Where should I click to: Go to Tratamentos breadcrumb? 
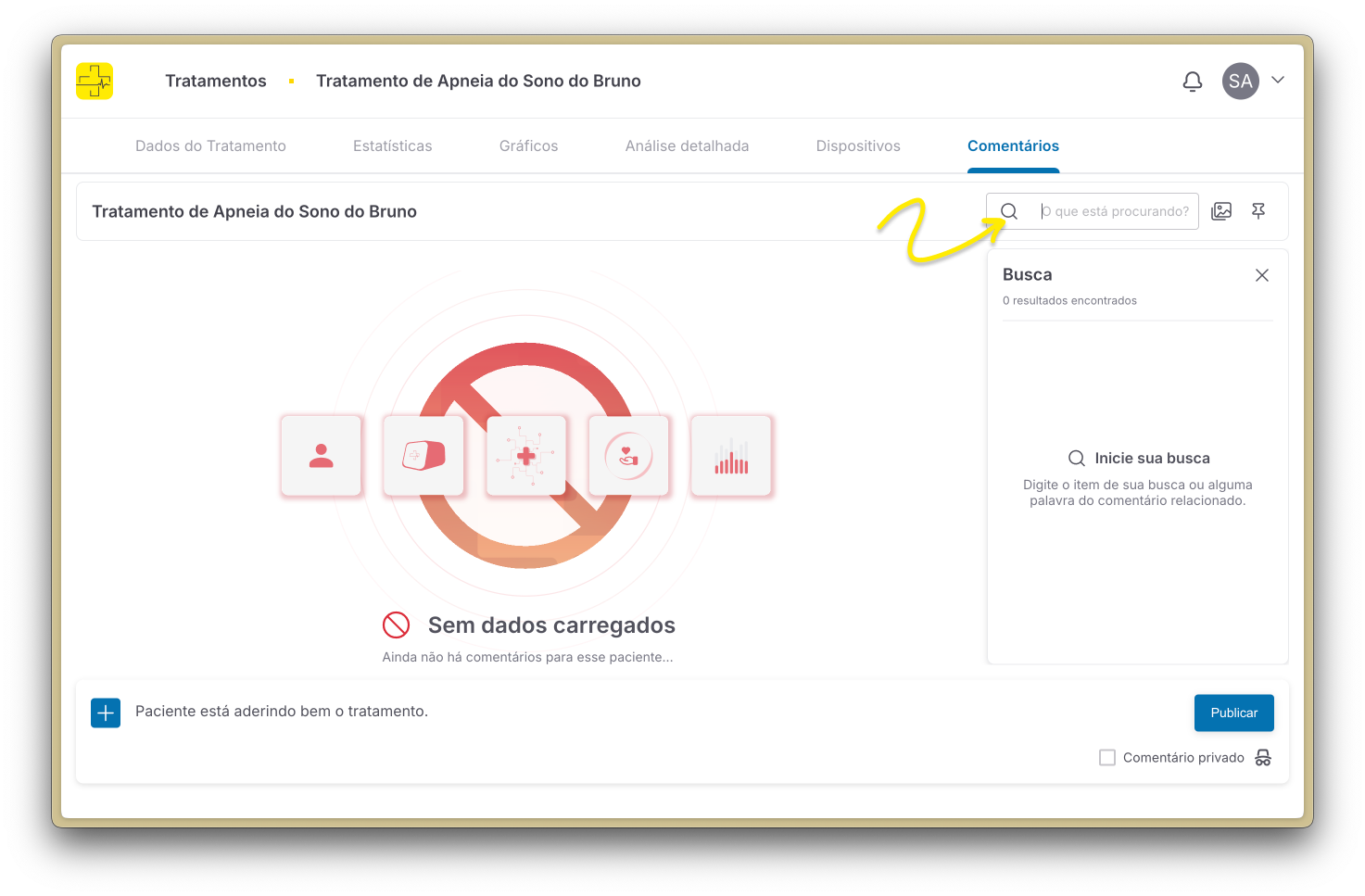pos(215,82)
